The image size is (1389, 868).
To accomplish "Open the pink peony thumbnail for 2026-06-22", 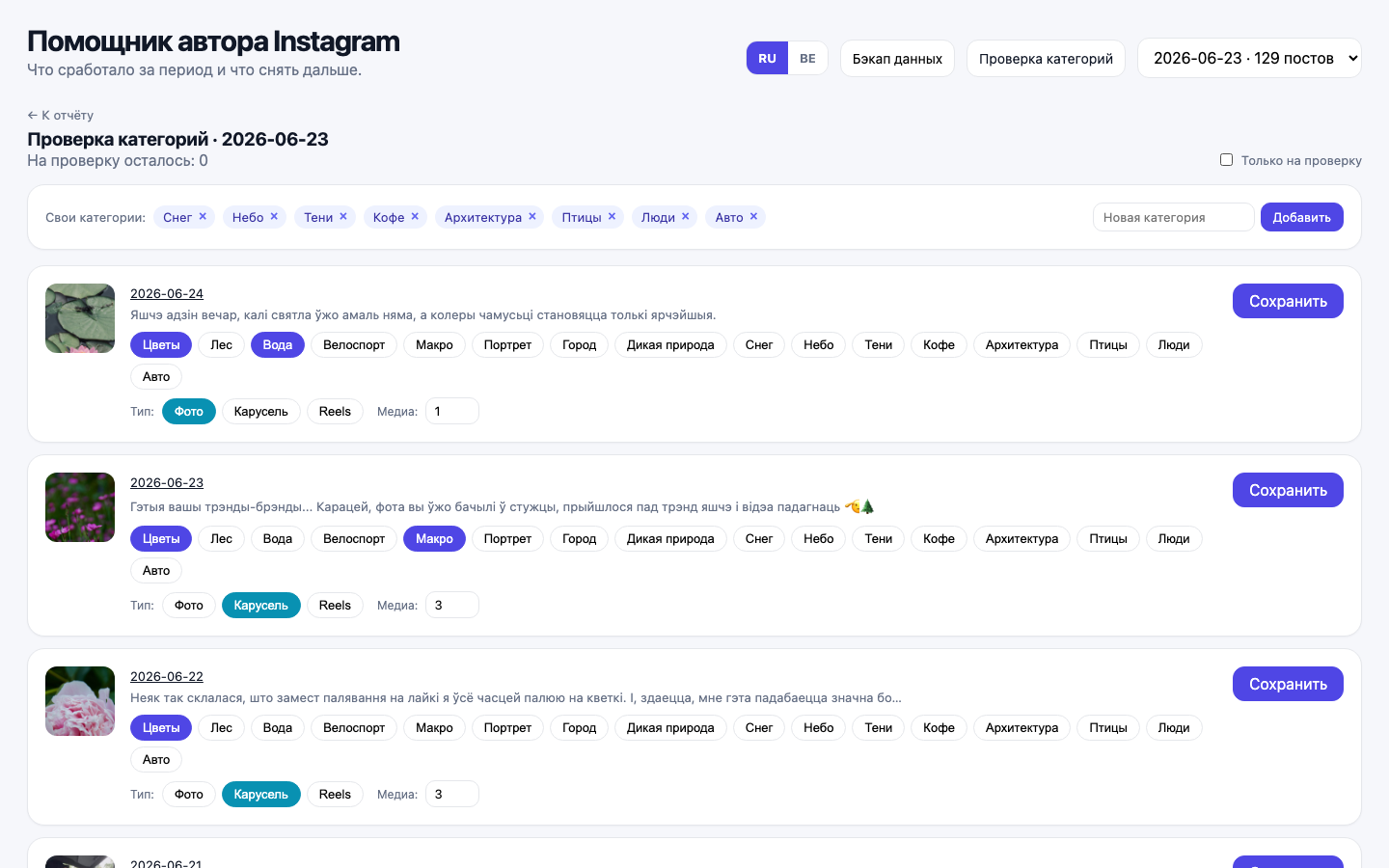I will [80, 701].
